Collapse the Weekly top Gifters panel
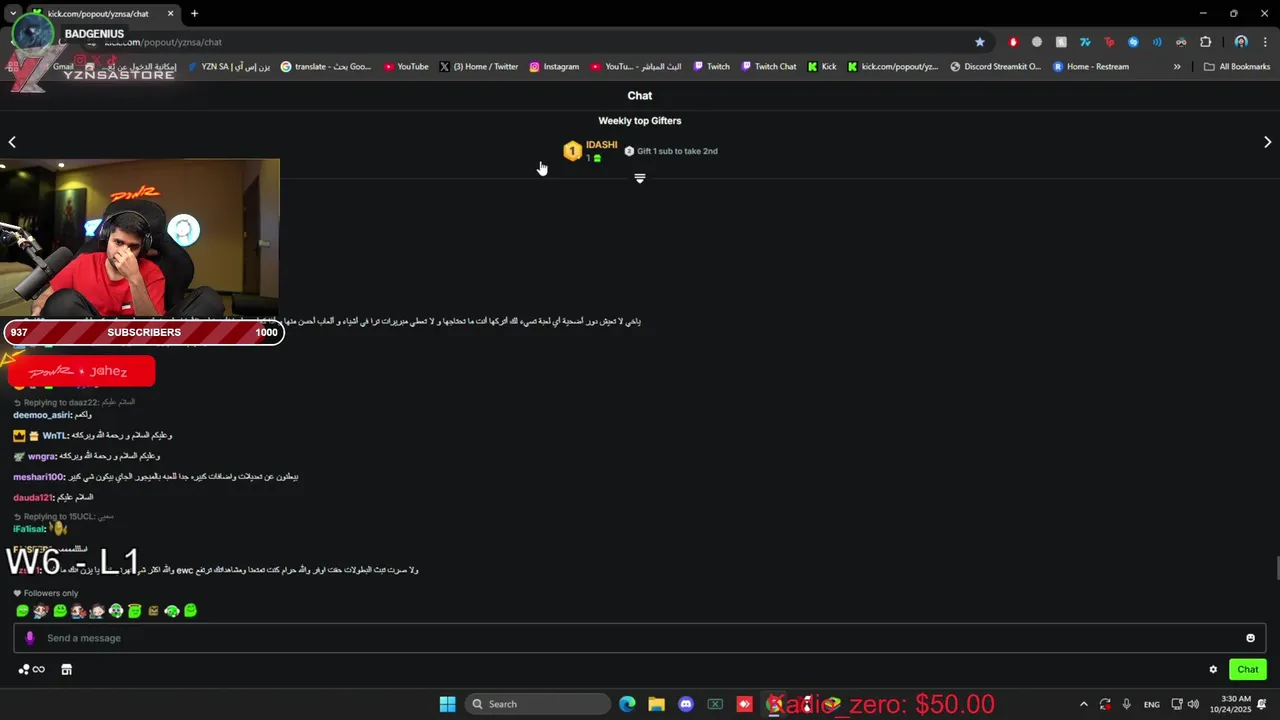 click(x=640, y=179)
